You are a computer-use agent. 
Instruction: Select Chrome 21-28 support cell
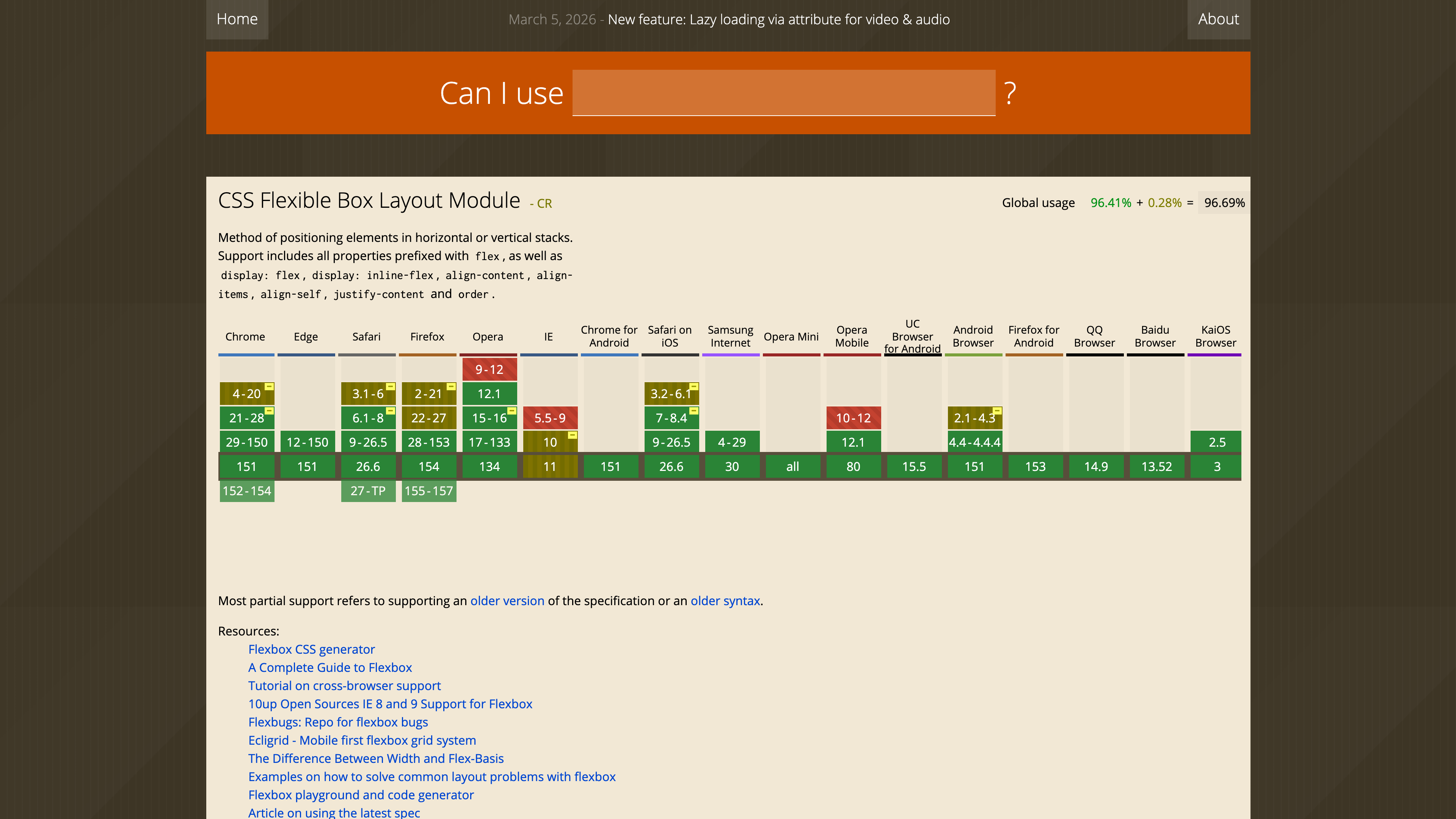tap(246, 418)
